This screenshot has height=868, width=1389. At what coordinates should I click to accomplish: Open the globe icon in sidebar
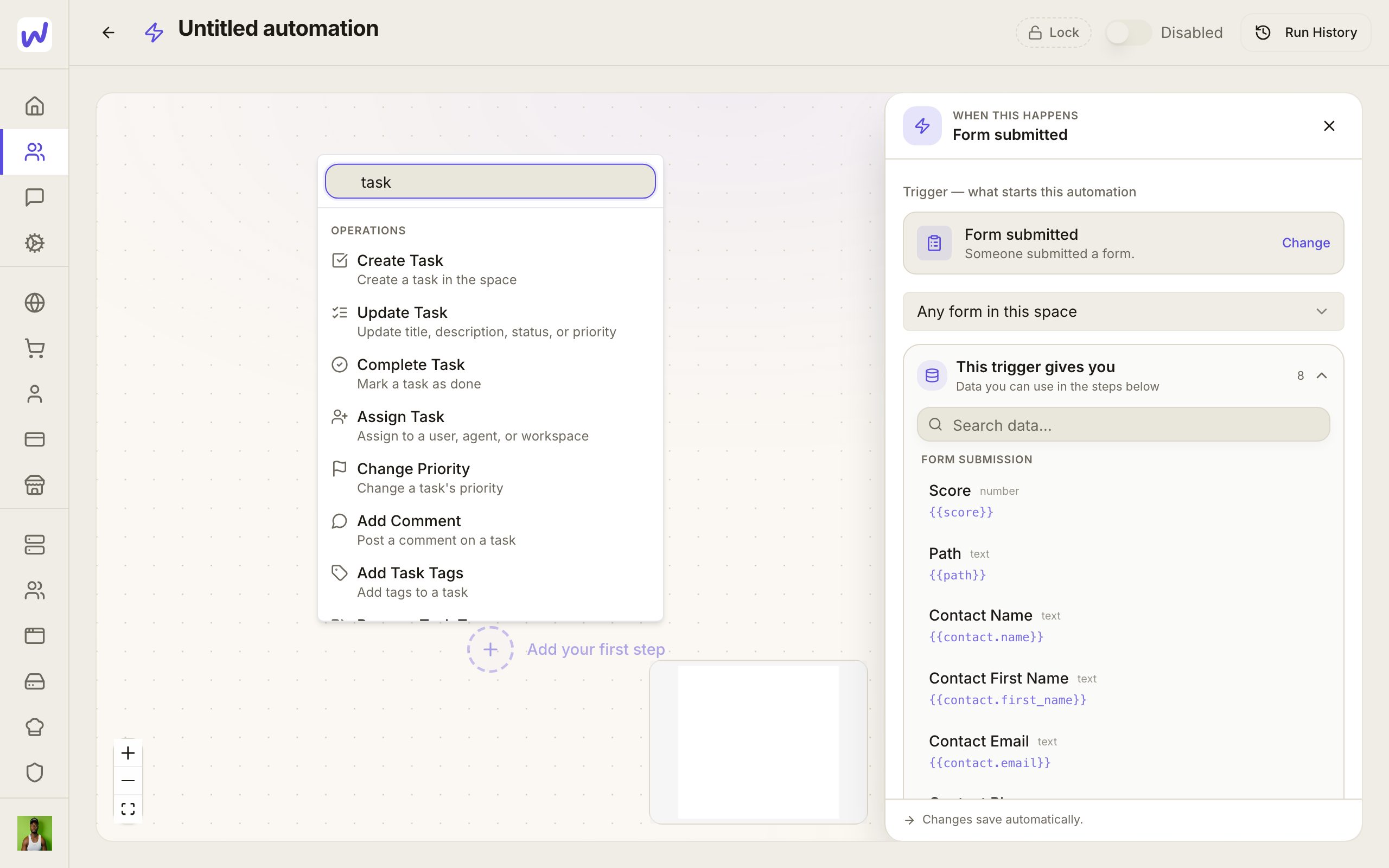click(x=34, y=303)
